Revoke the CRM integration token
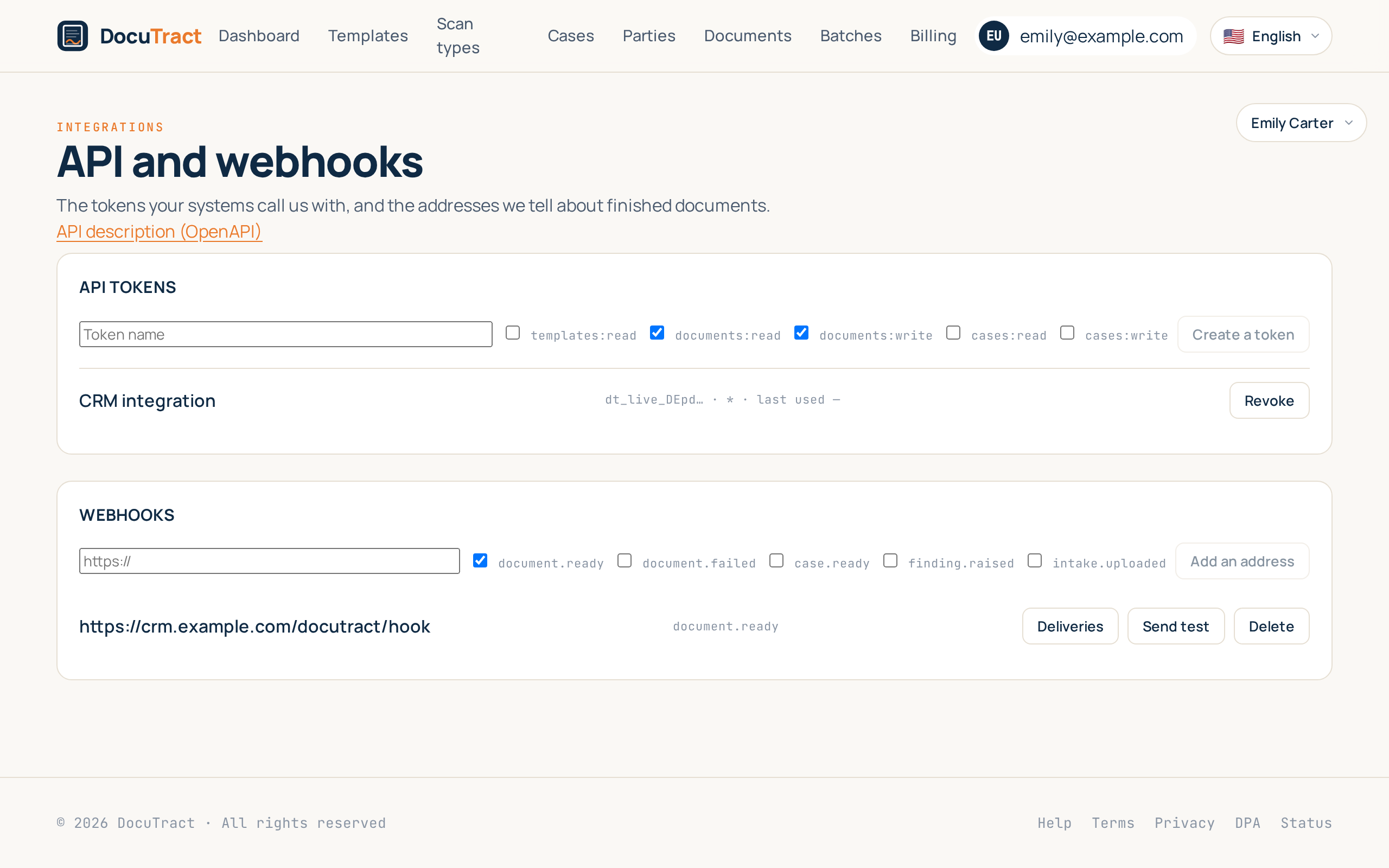1389x868 pixels. (x=1269, y=401)
